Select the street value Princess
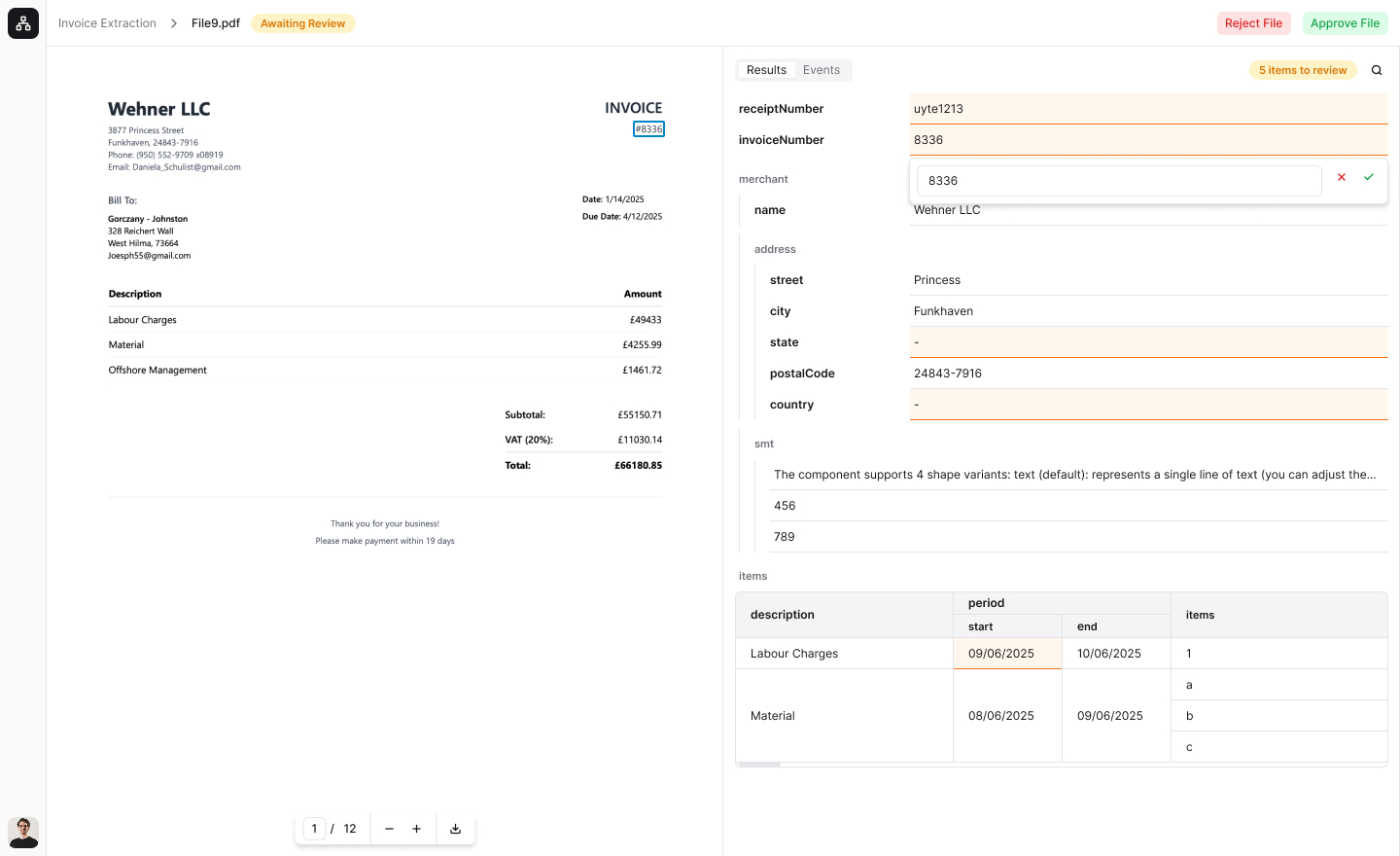This screenshot has width=1400, height=856. [1148, 280]
